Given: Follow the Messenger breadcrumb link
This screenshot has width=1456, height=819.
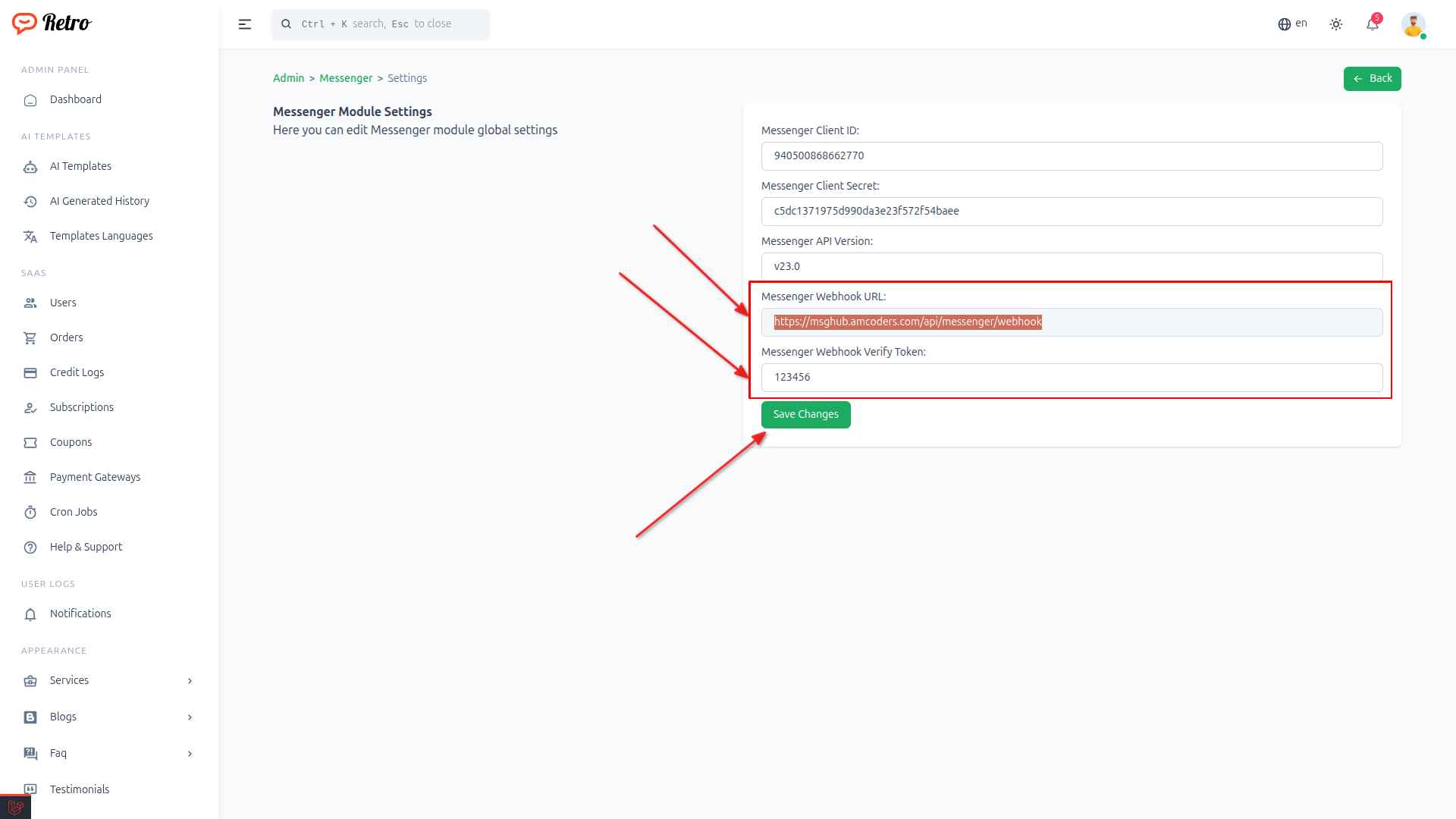Looking at the screenshot, I should click(x=346, y=78).
